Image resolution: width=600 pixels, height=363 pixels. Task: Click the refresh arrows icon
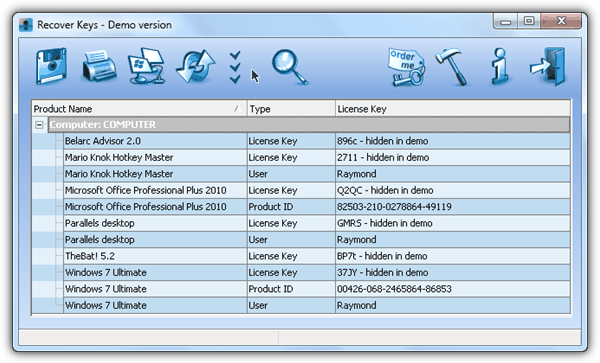196,66
